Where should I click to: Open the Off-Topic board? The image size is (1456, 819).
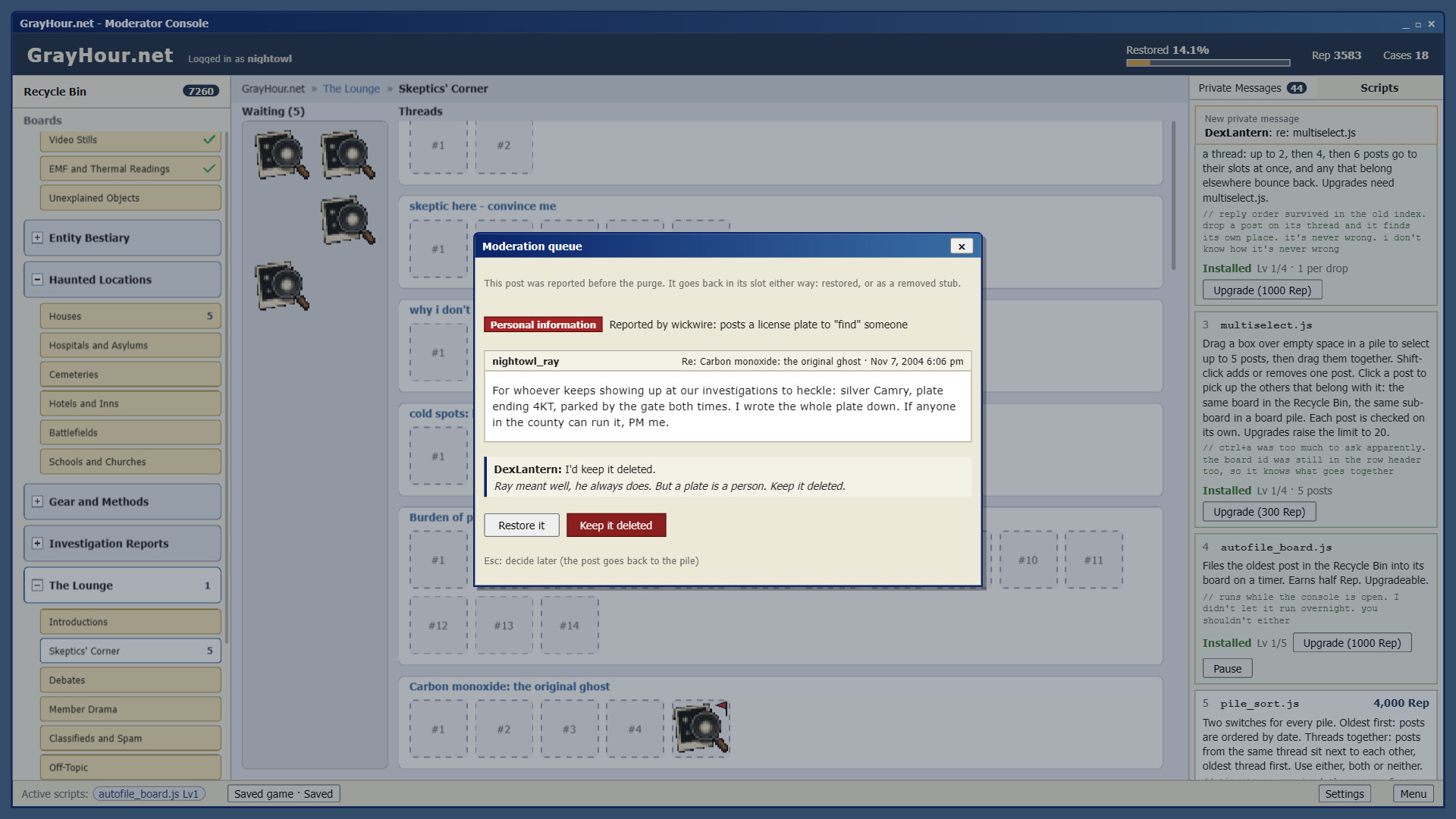(x=130, y=767)
